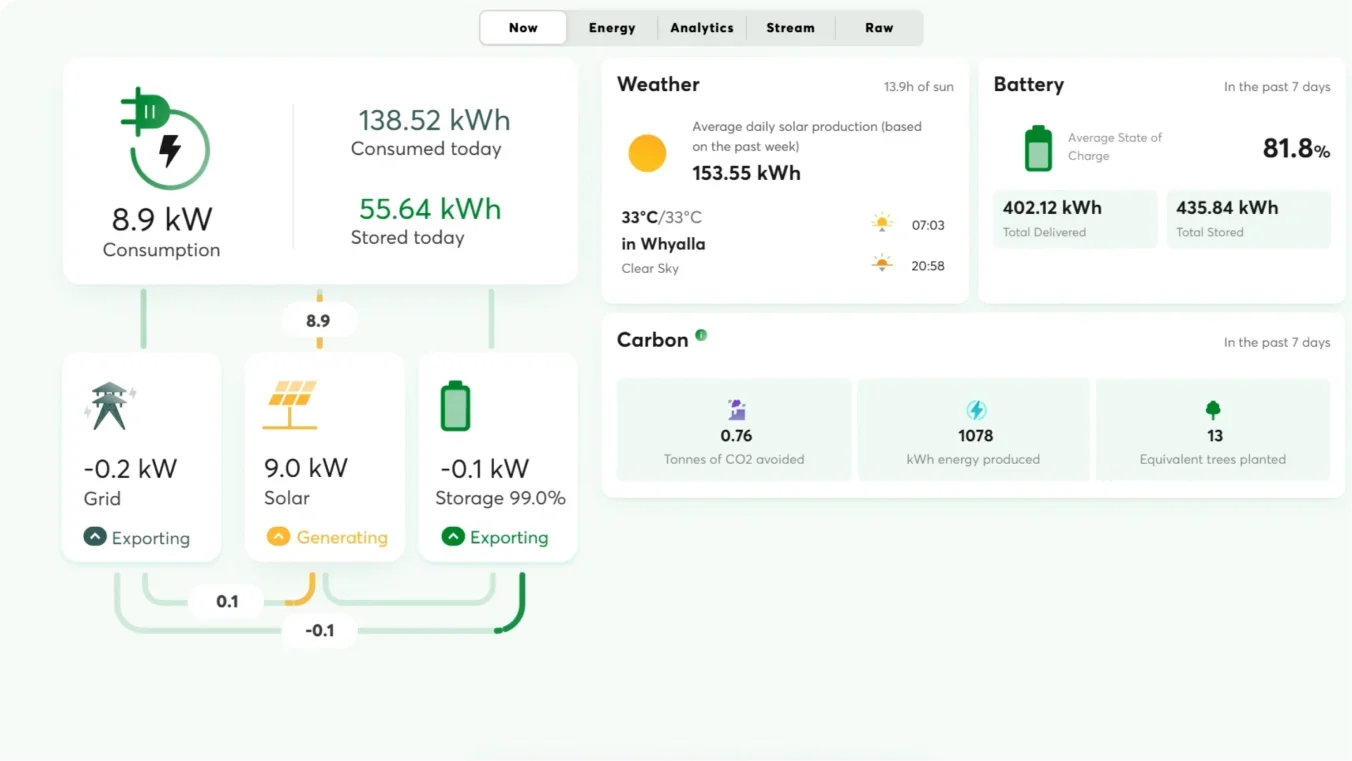Click the 1078 kWh energy produced value
This screenshot has width=1352, height=761.
(x=975, y=436)
